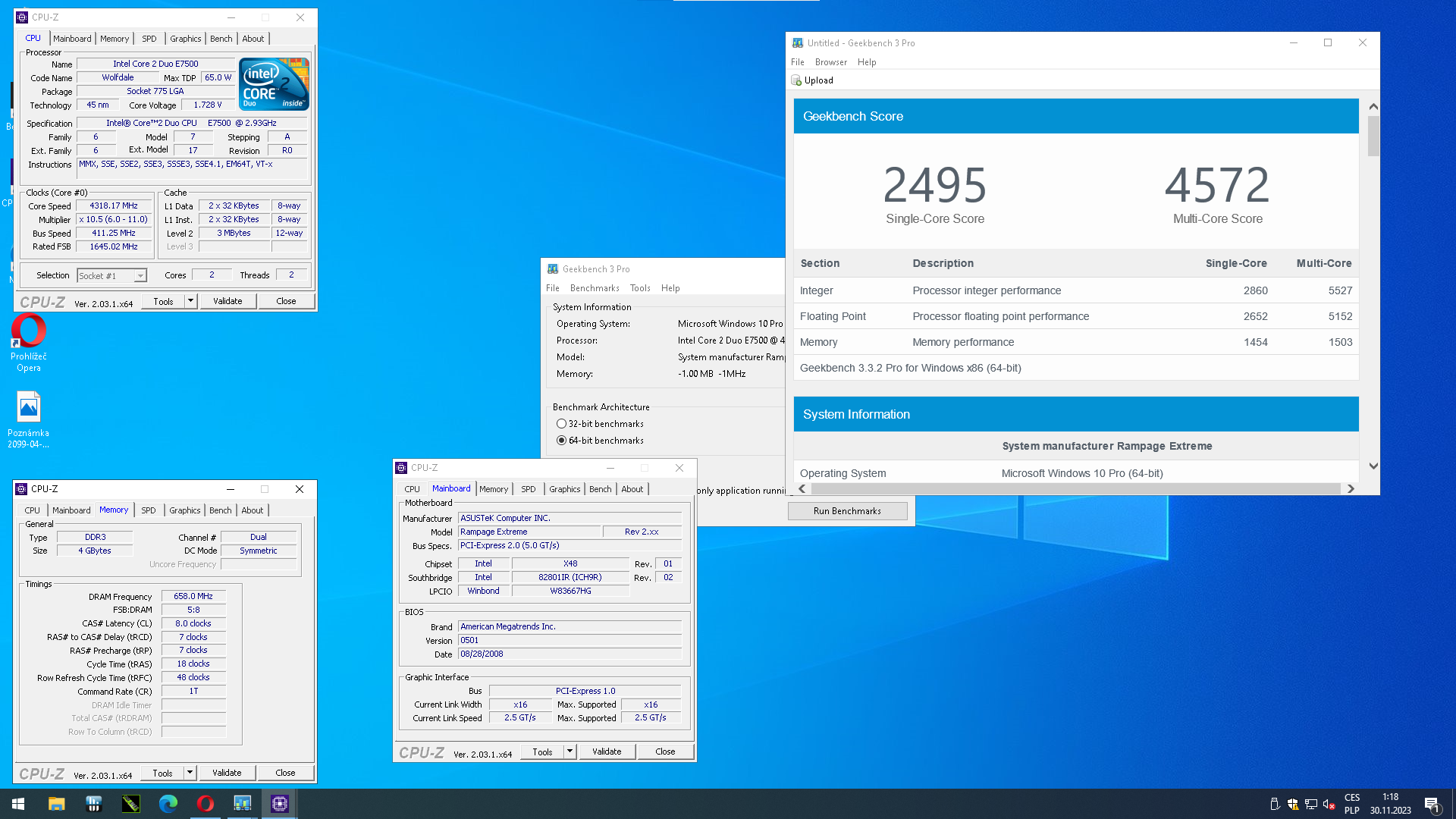Open File menu in Untitled Geekbench window
Viewport: 1456px width, 819px height.
click(x=798, y=62)
